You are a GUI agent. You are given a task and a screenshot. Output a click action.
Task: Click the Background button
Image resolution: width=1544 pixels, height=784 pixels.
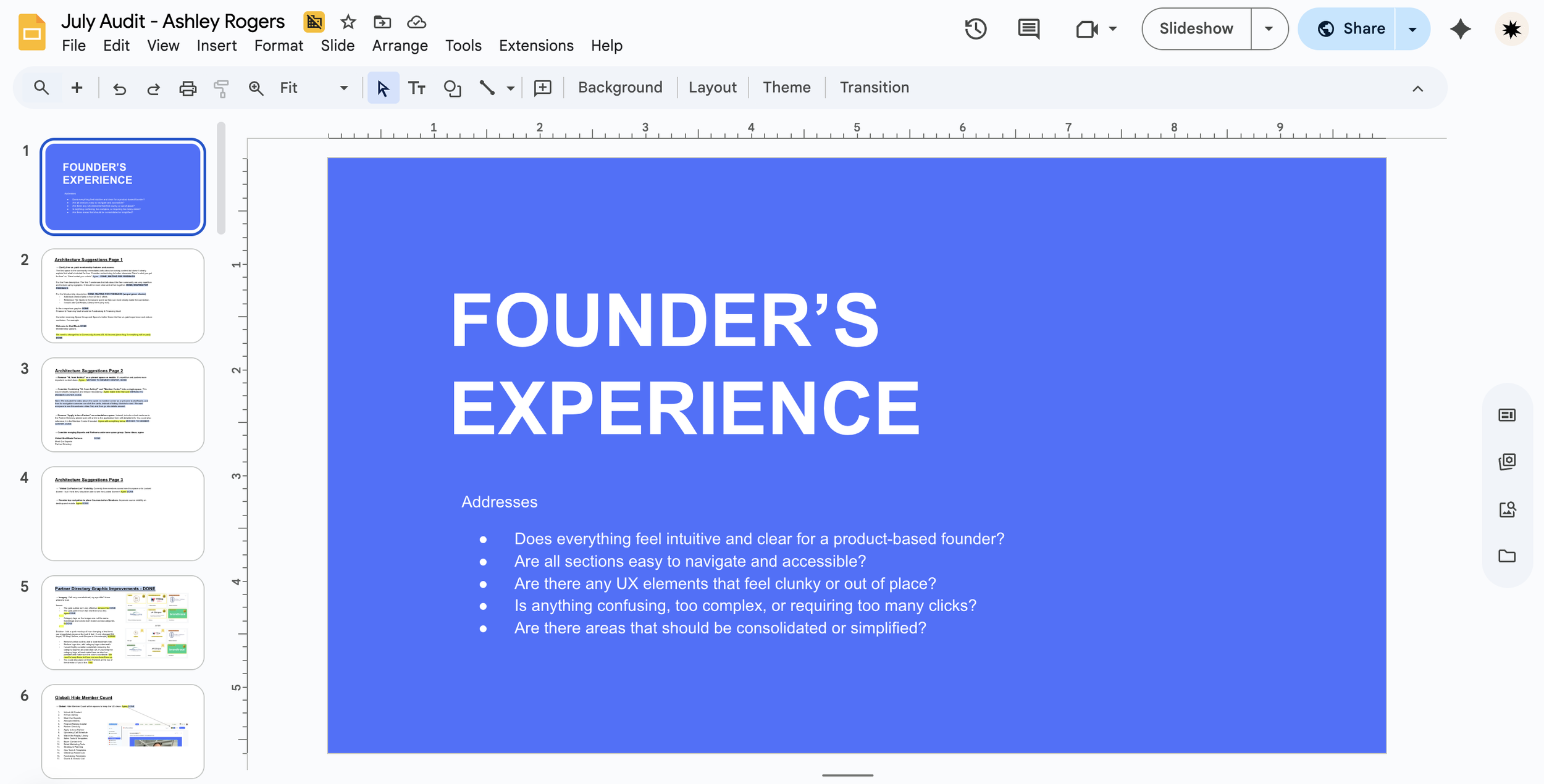pos(619,88)
